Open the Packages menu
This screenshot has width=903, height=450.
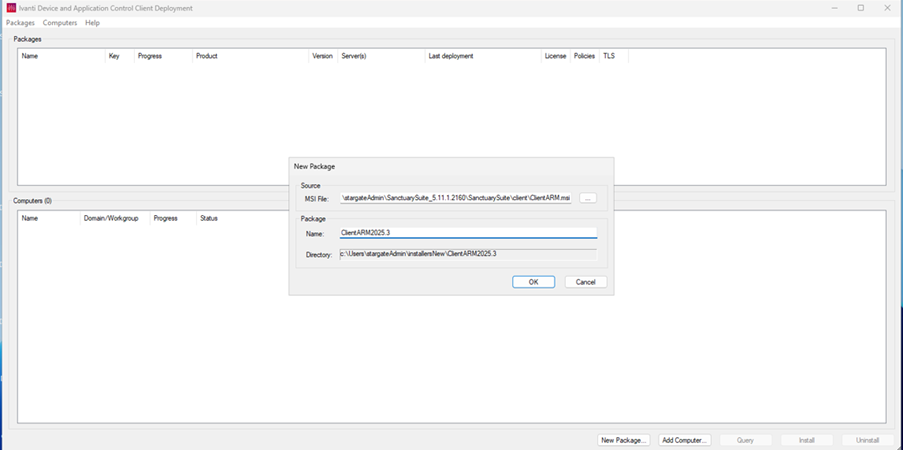[x=20, y=23]
